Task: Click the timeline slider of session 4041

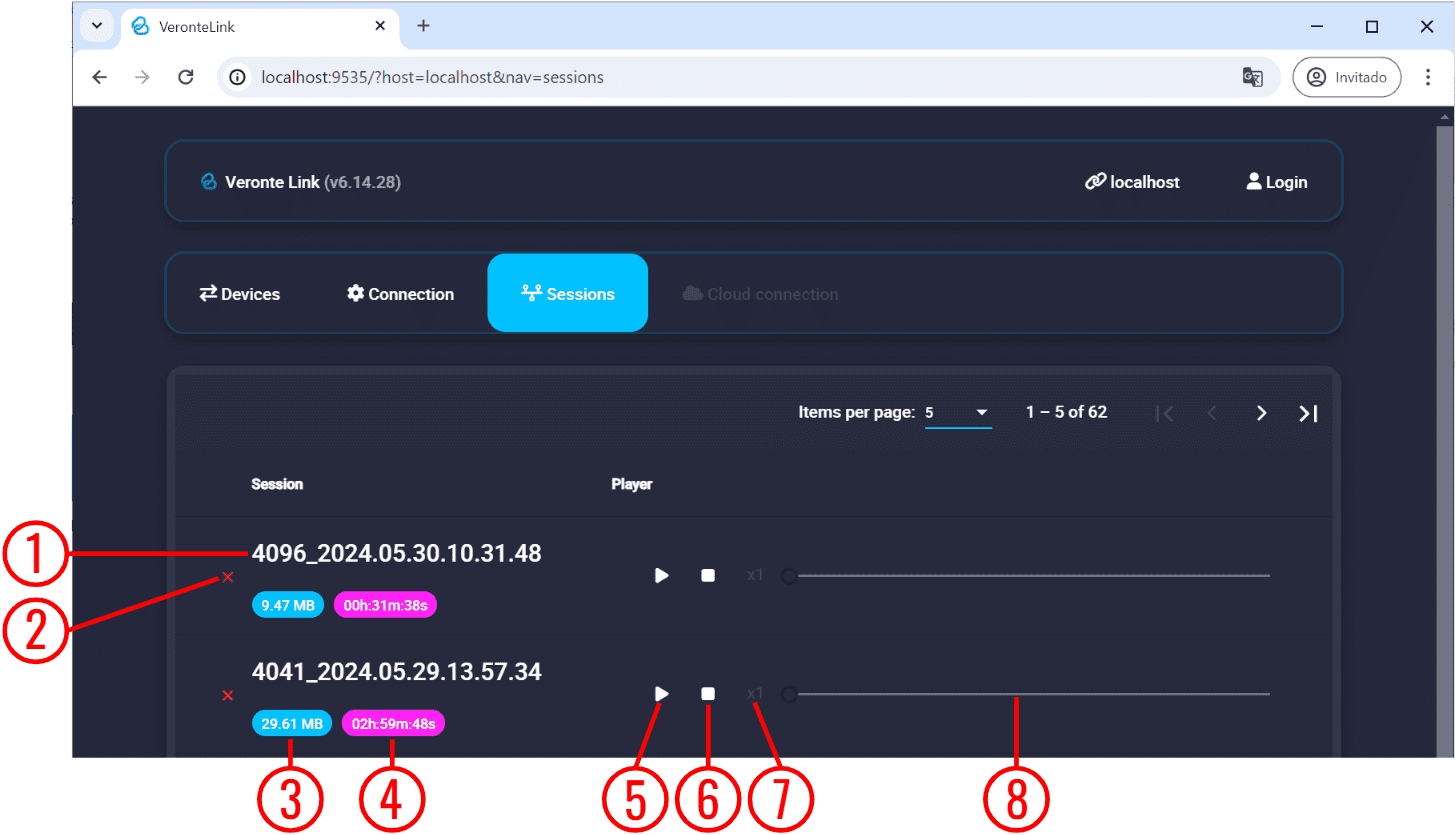Action: pos(1030,693)
